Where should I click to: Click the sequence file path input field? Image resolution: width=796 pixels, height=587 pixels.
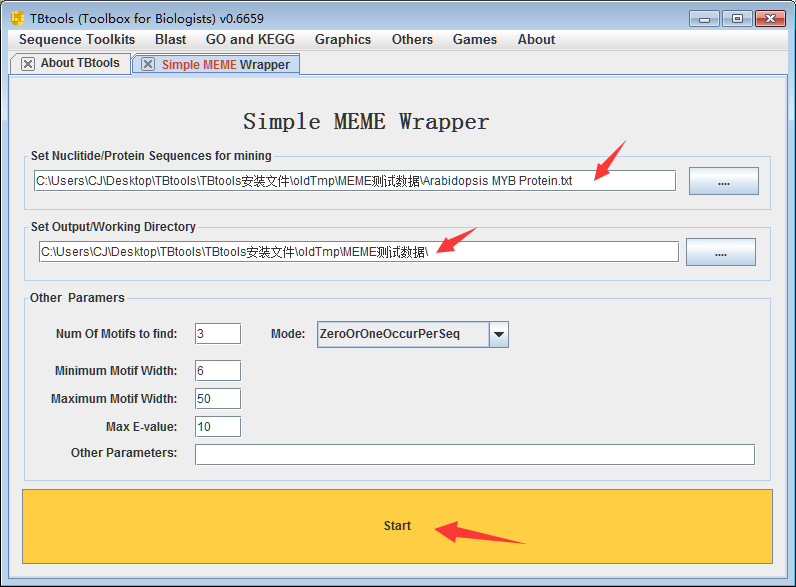click(x=355, y=181)
